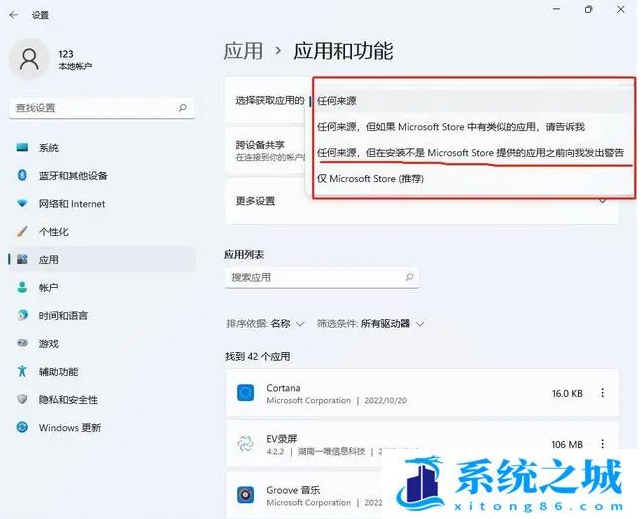The height and width of the screenshot is (519, 642).
Task: Open 游戏 settings page
Action: pyautogui.click(x=102, y=343)
